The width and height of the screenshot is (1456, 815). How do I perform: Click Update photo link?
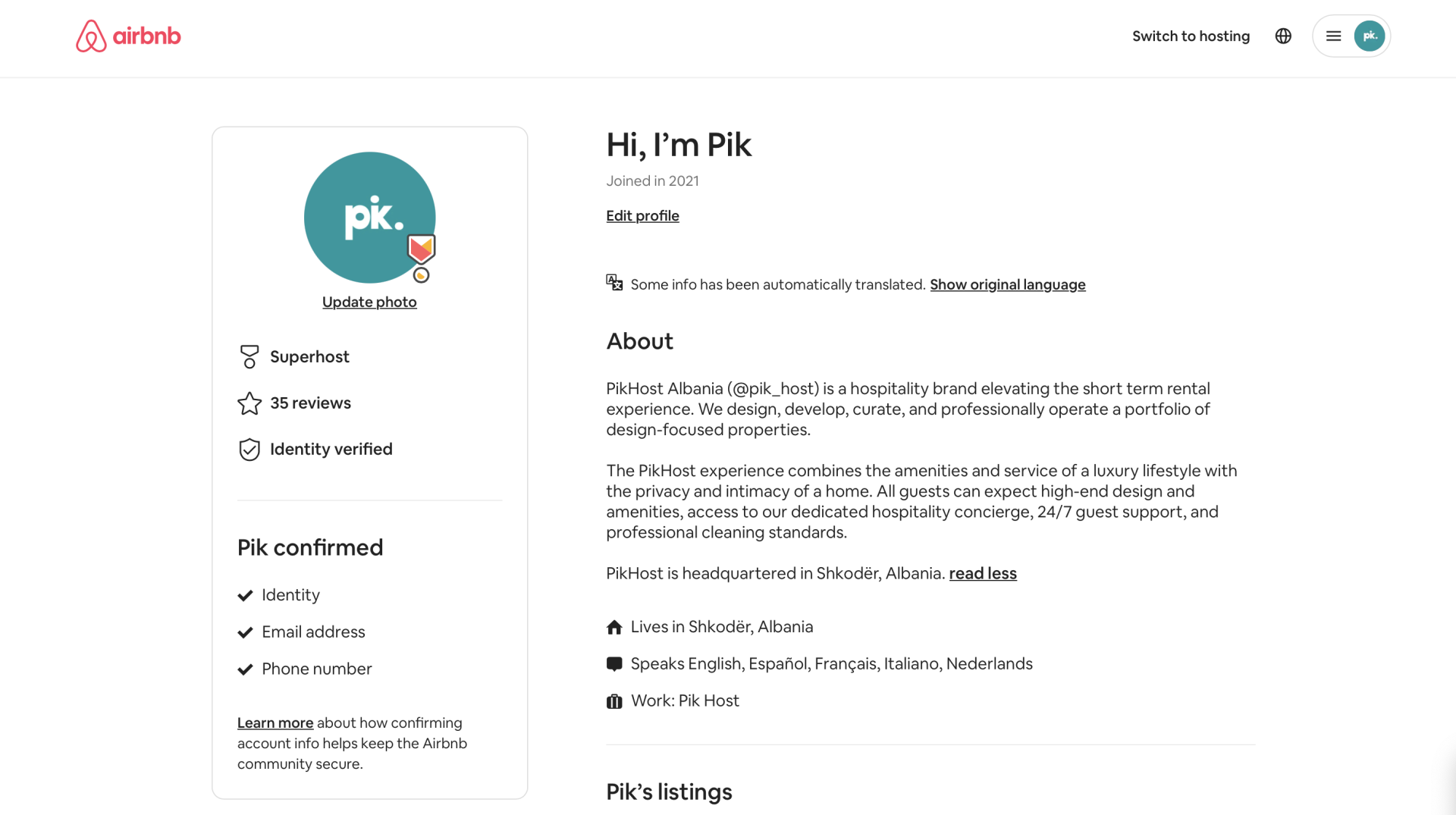pos(369,302)
